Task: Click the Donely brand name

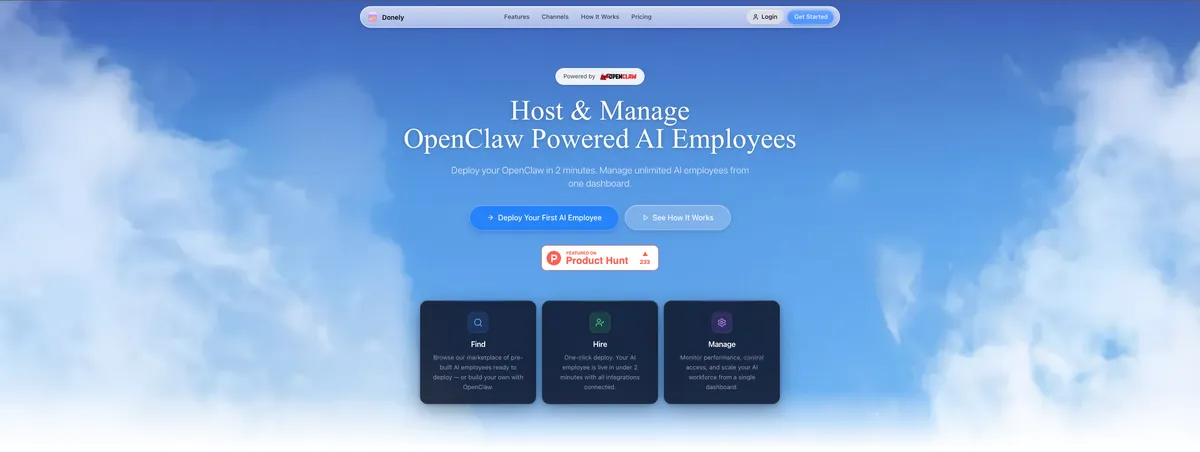Action: click(x=392, y=17)
